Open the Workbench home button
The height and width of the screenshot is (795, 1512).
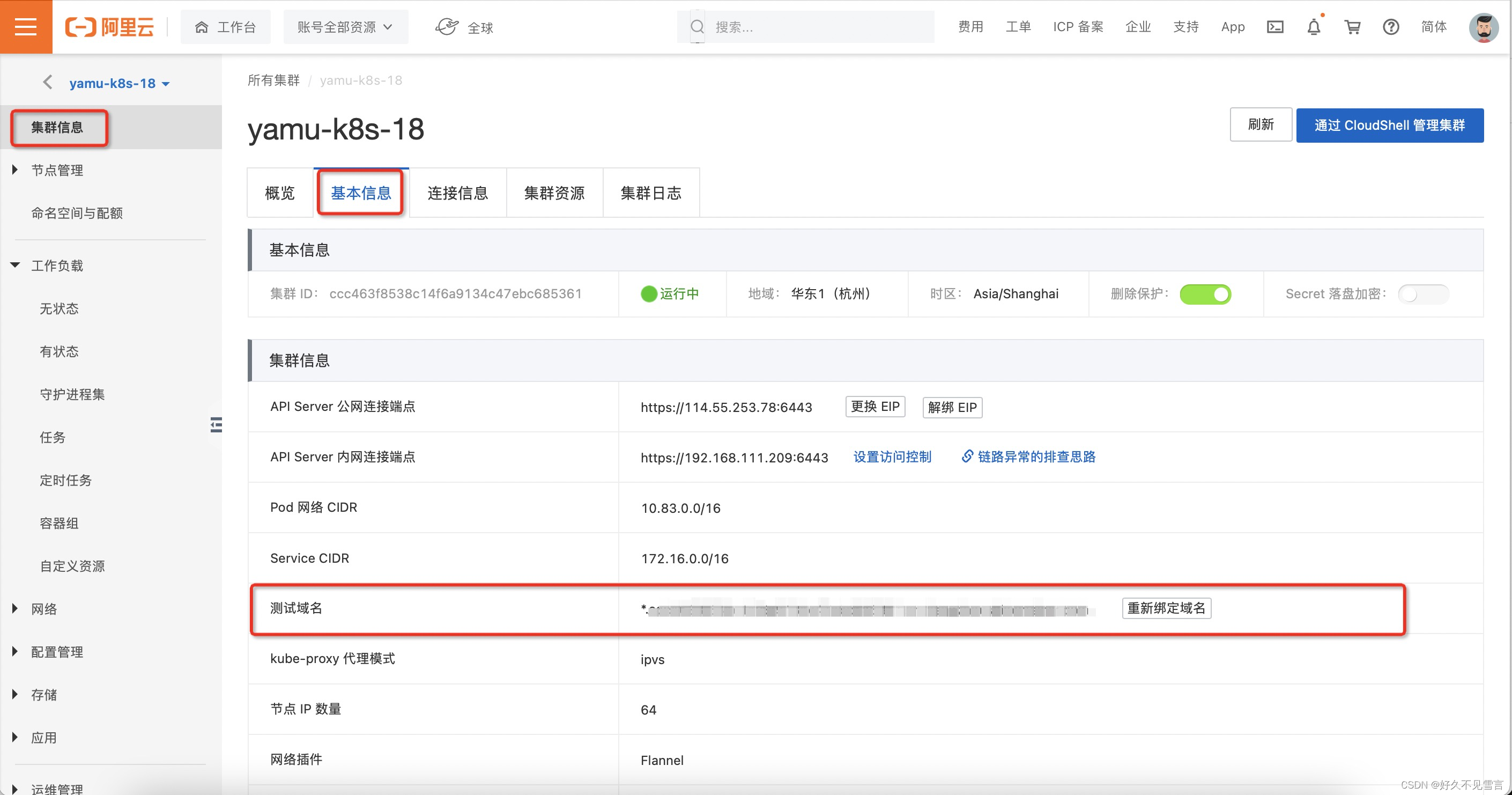coord(225,27)
